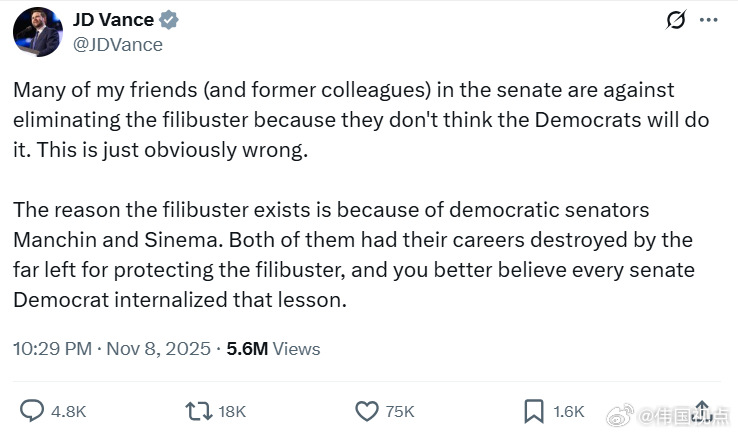
Task: Click the reply speech bubble icon
Action: click(34, 410)
